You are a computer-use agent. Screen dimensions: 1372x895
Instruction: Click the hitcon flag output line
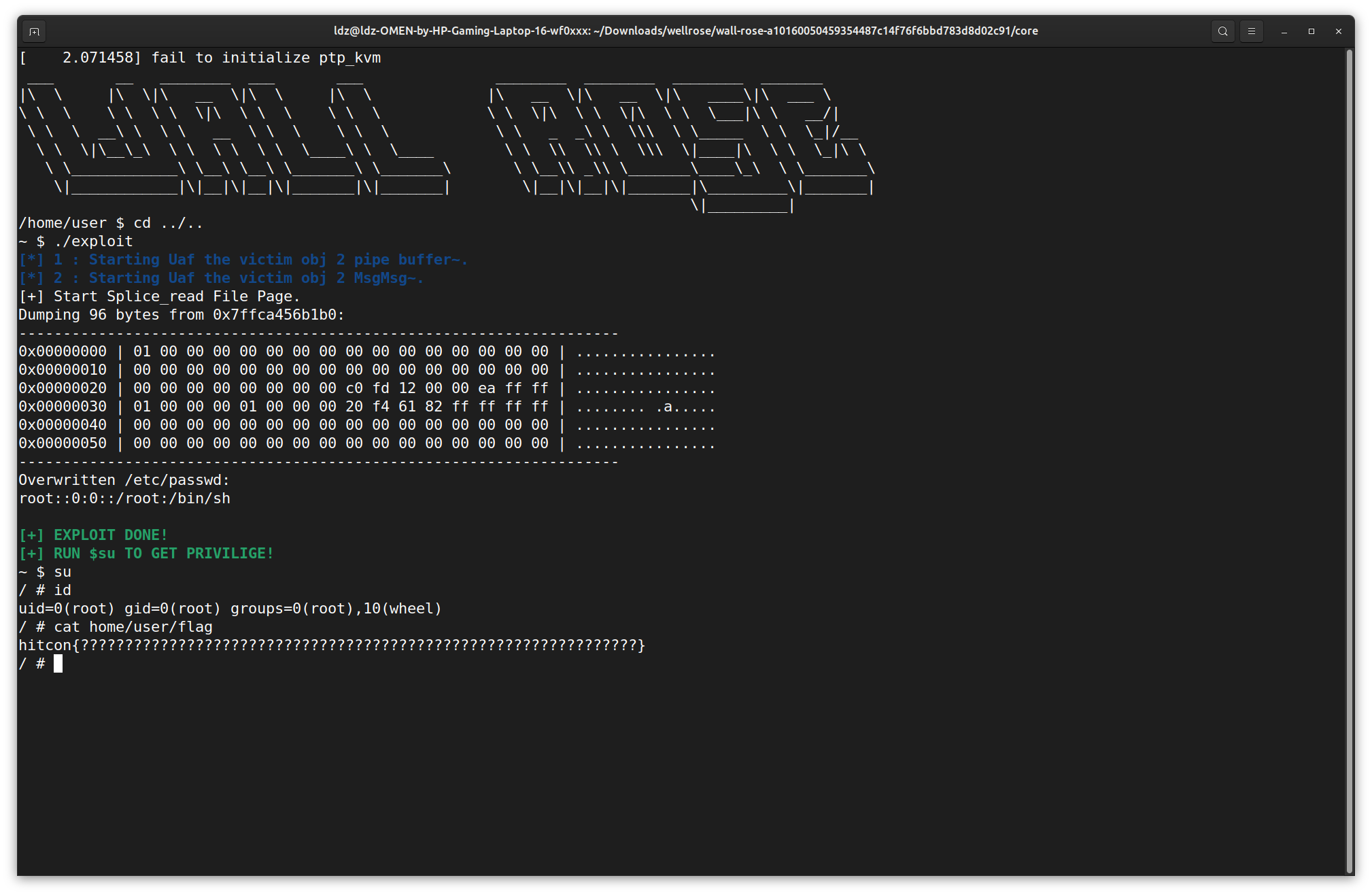point(332,645)
